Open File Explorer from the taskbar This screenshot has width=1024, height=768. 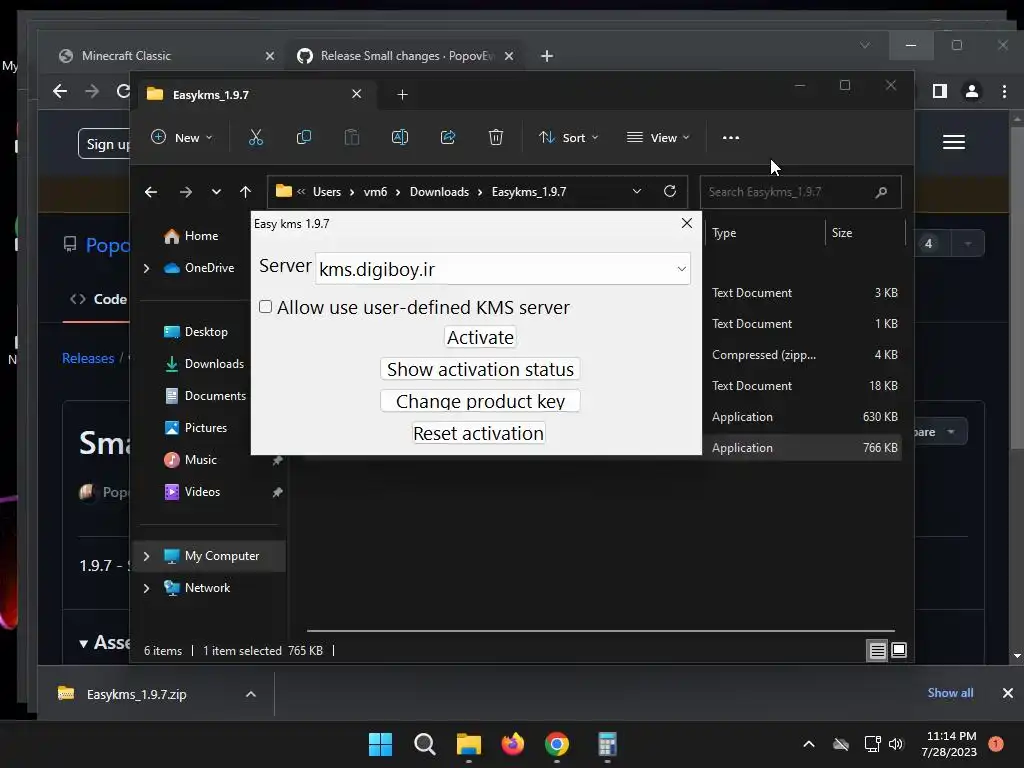click(469, 744)
